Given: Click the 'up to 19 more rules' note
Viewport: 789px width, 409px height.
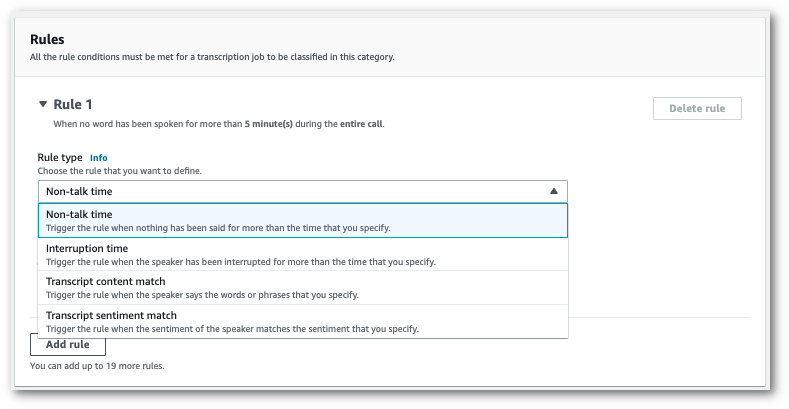Looking at the screenshot, I should [x=97, y=366].
